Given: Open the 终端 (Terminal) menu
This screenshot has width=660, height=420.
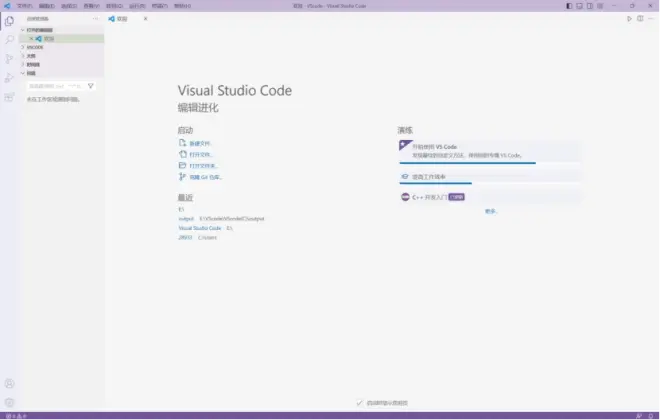Looking at the screenshot, I should [x=160, y=6].
